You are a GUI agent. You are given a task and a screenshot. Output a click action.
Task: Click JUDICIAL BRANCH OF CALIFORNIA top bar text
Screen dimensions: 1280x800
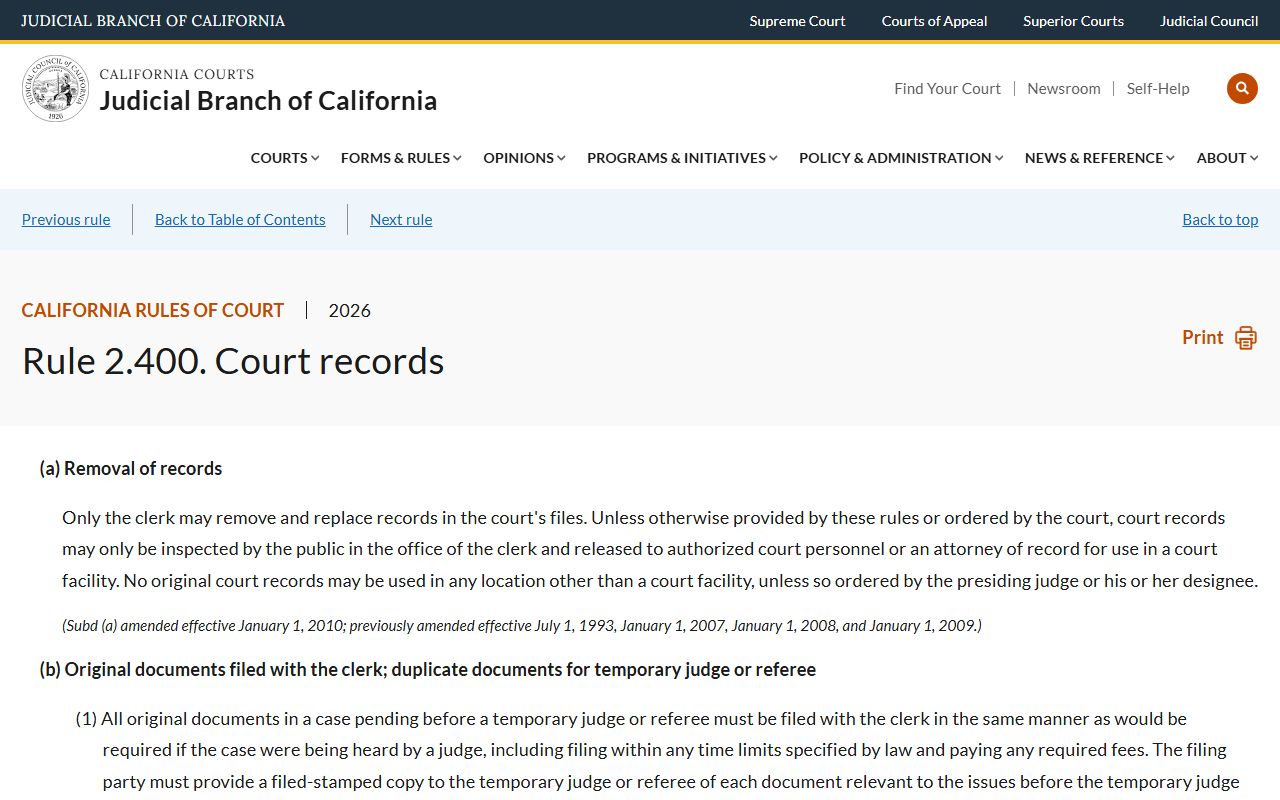153,21
